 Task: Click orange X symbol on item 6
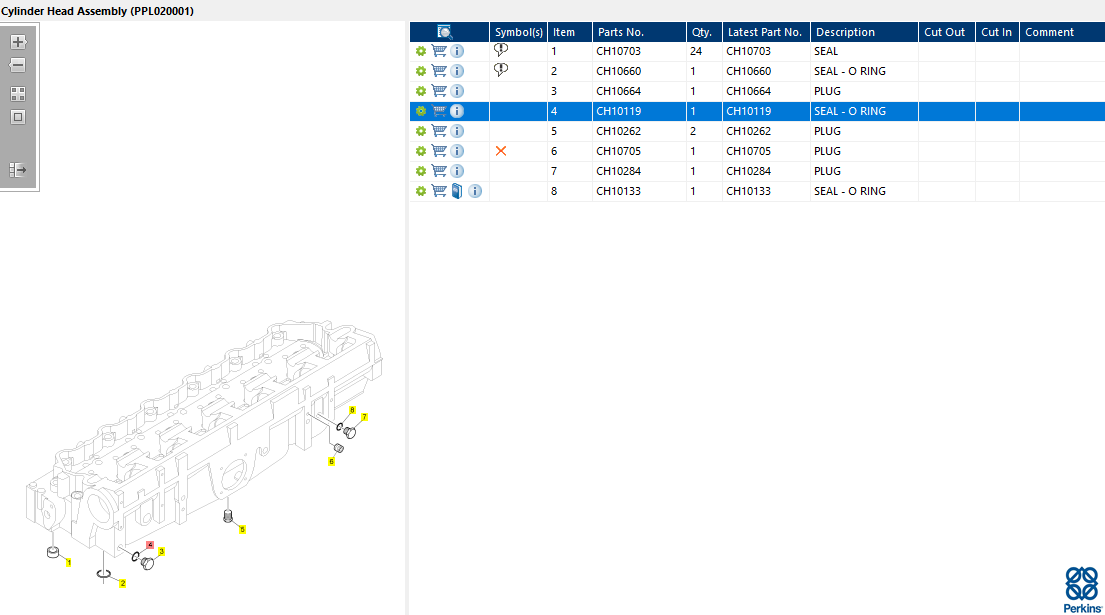[x=501, y=151]
